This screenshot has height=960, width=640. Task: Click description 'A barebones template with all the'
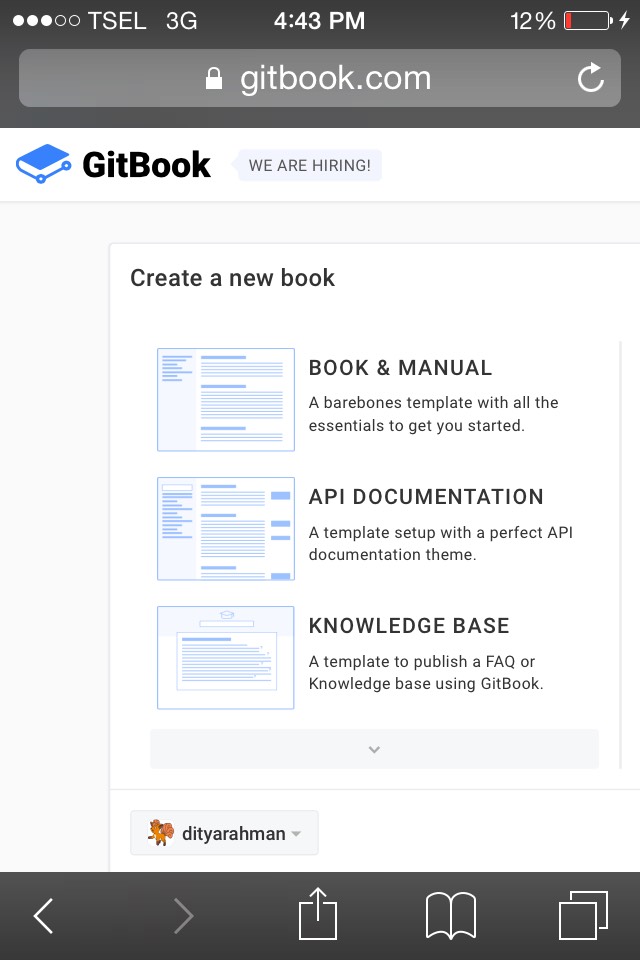pos(434,403)
